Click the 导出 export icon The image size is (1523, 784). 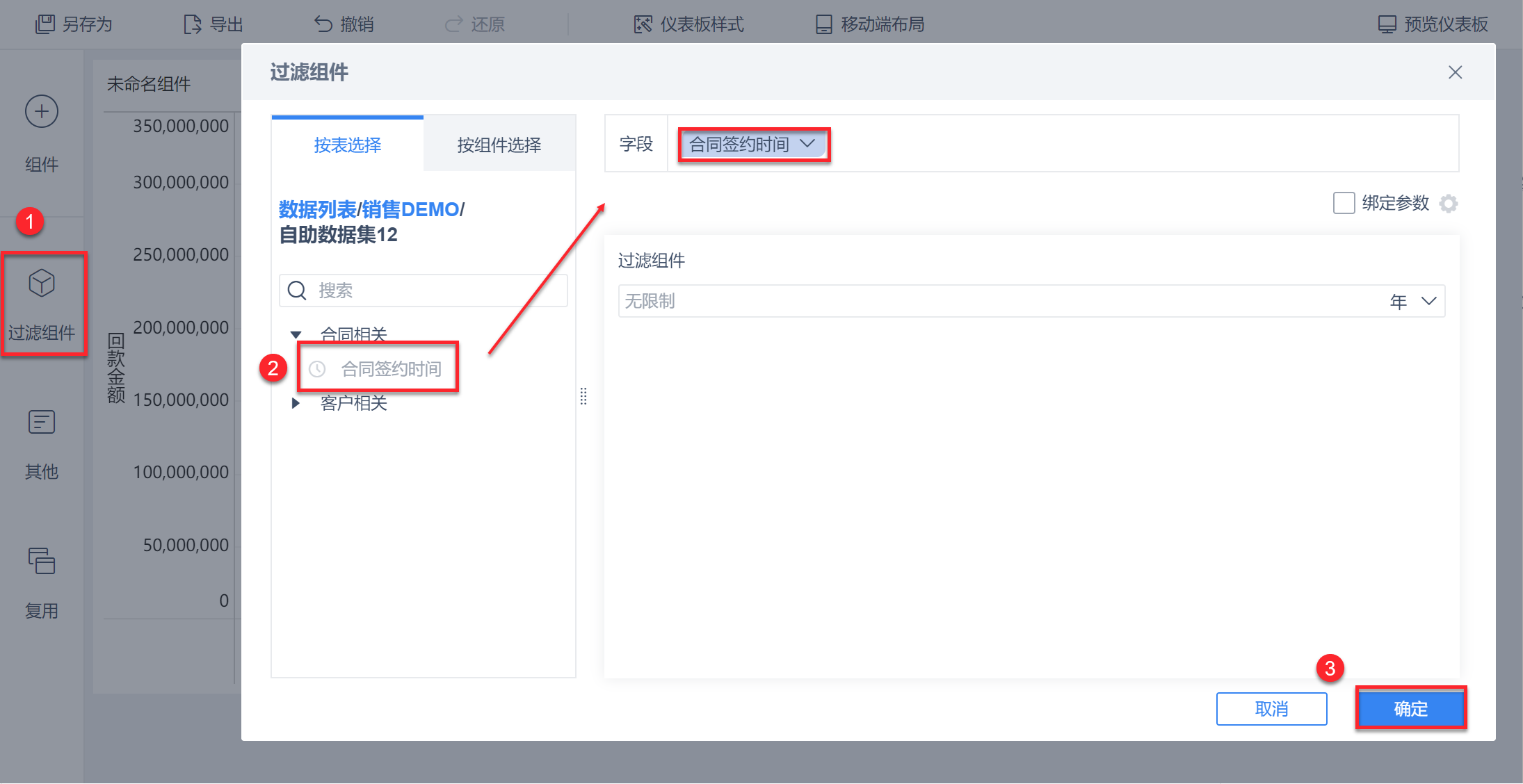[x=193, y=24]
